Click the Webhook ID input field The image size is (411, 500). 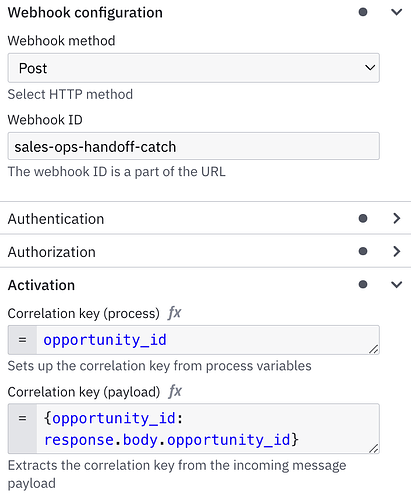[x=194, y=146]
